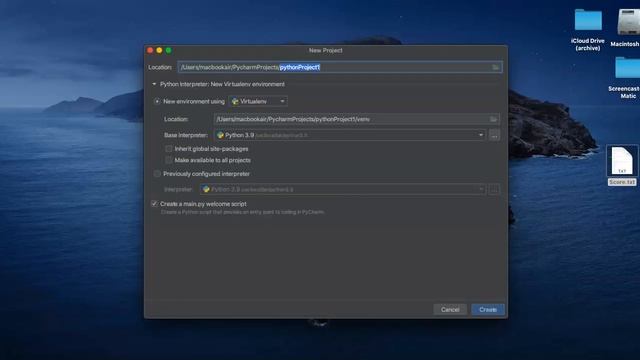Click the ellipsis button beside Interpreter dropdown
The height and width of the screenshot is (360, 640).
[494, 189]
